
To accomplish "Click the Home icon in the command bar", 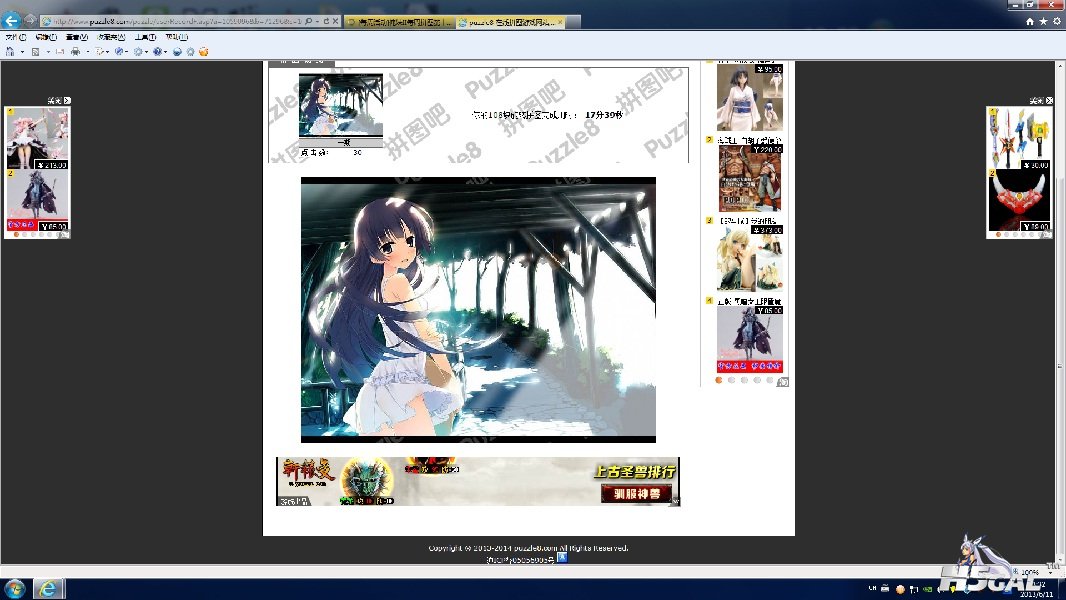I will point(10,52).
